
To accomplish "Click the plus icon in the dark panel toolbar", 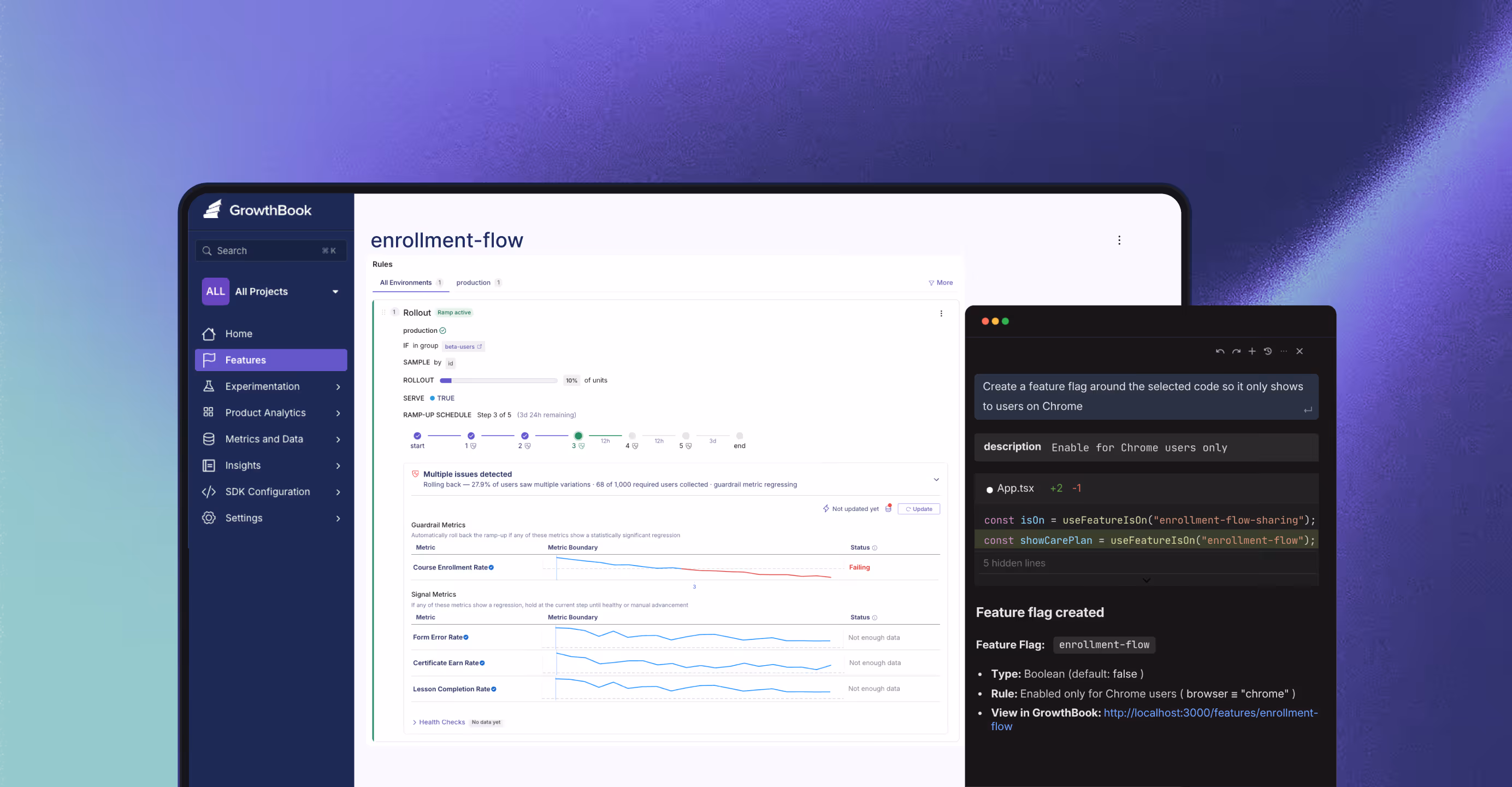I will click(x=1251, y=351).
